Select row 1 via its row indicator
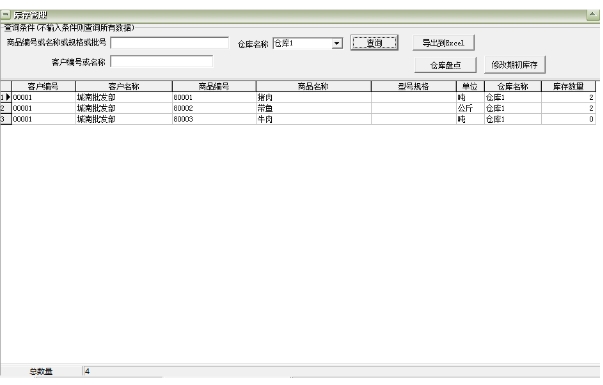603x385 pixels. pyautogui.click(x=6, y=97)
